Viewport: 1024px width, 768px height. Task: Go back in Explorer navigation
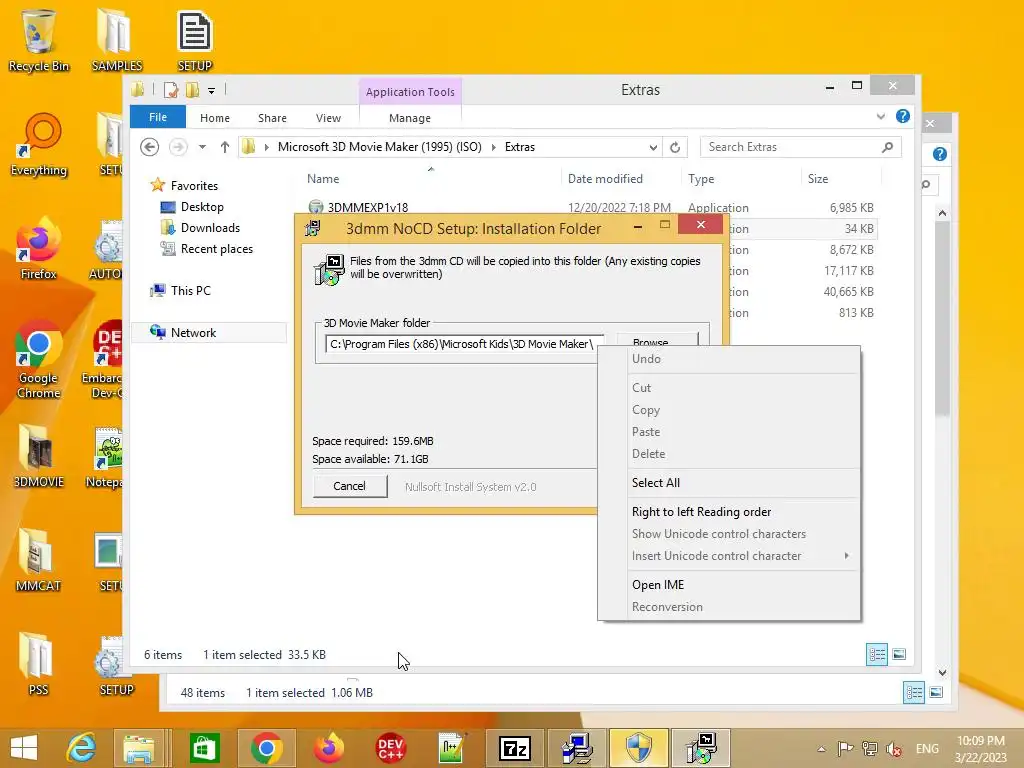pos(150,147)
